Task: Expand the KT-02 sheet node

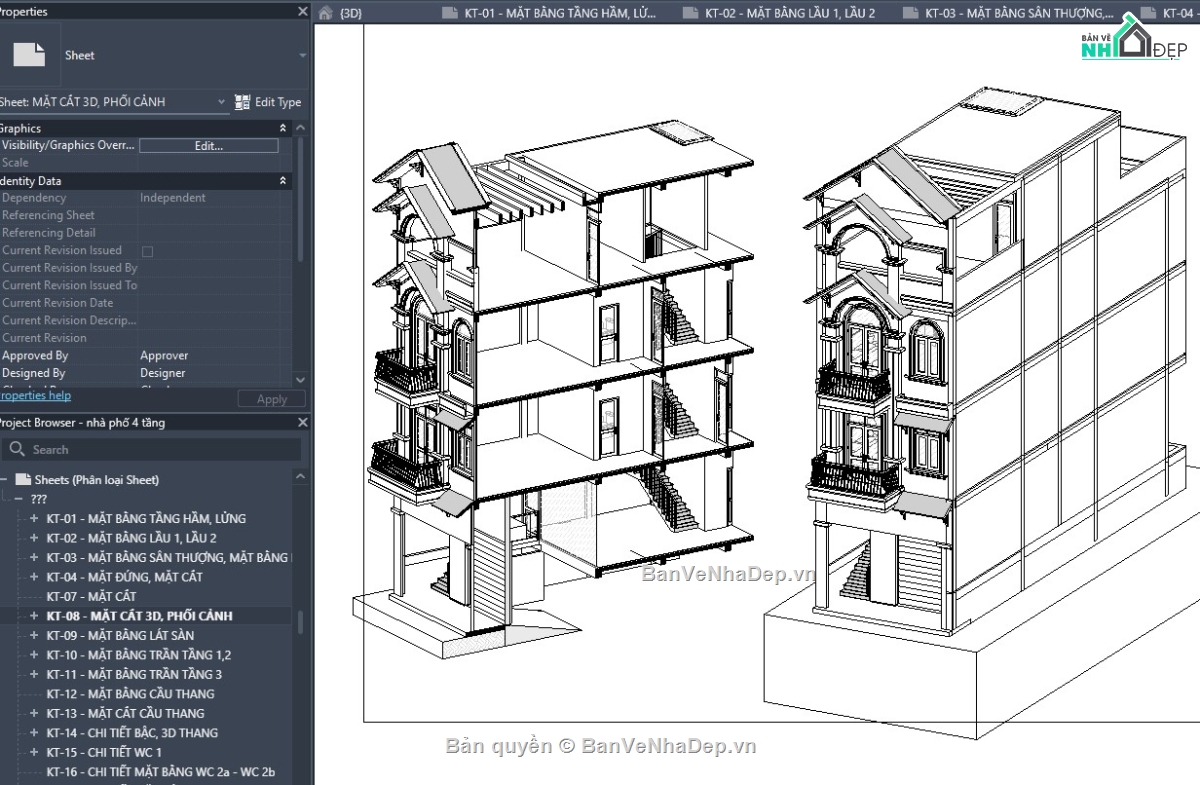Action: point(34,538)
